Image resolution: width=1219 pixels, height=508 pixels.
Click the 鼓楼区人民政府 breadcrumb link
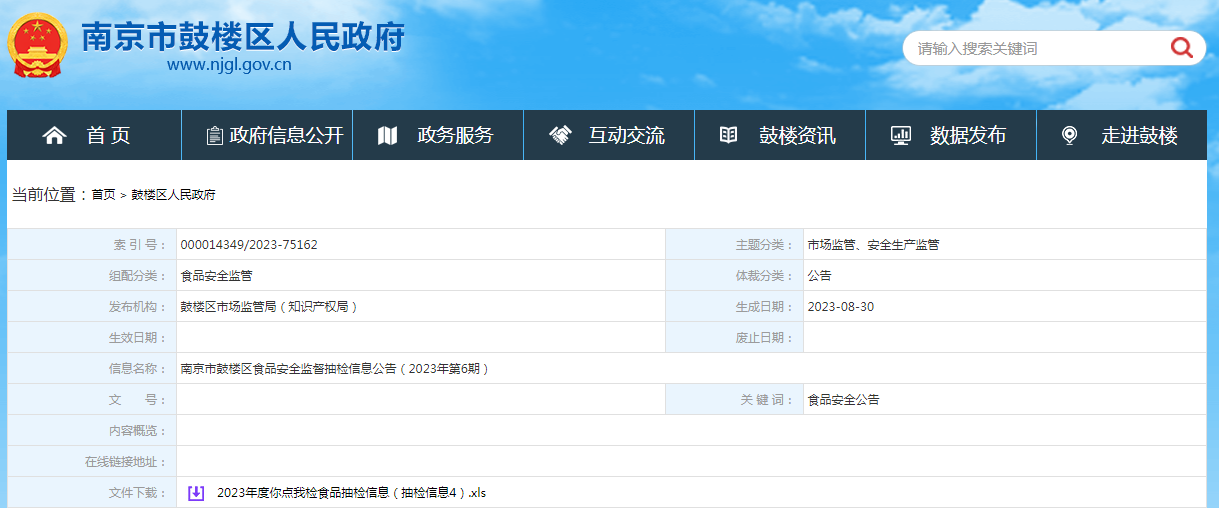tap(173, 195)
